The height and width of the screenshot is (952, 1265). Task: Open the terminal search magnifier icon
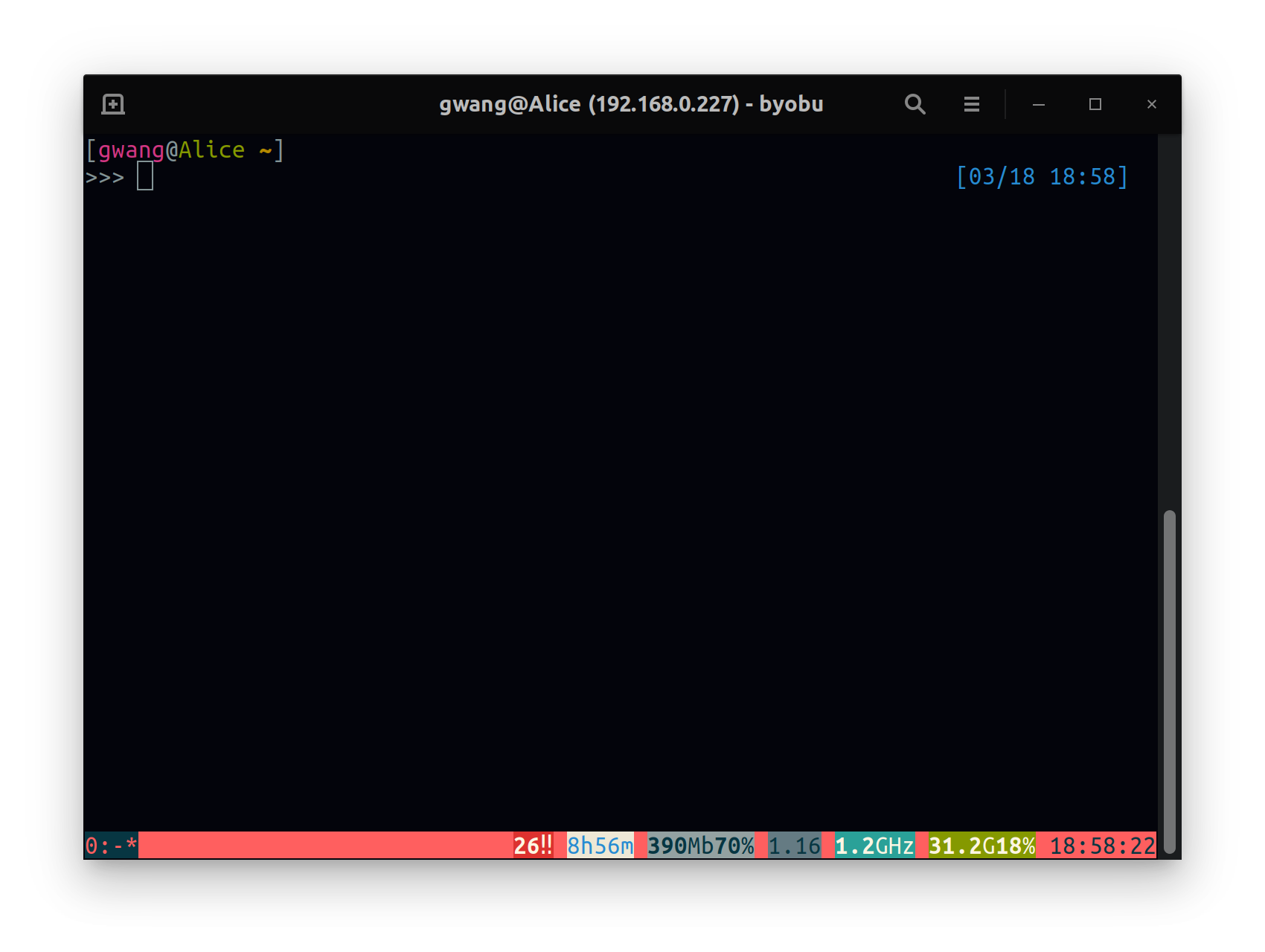point(915,104)
